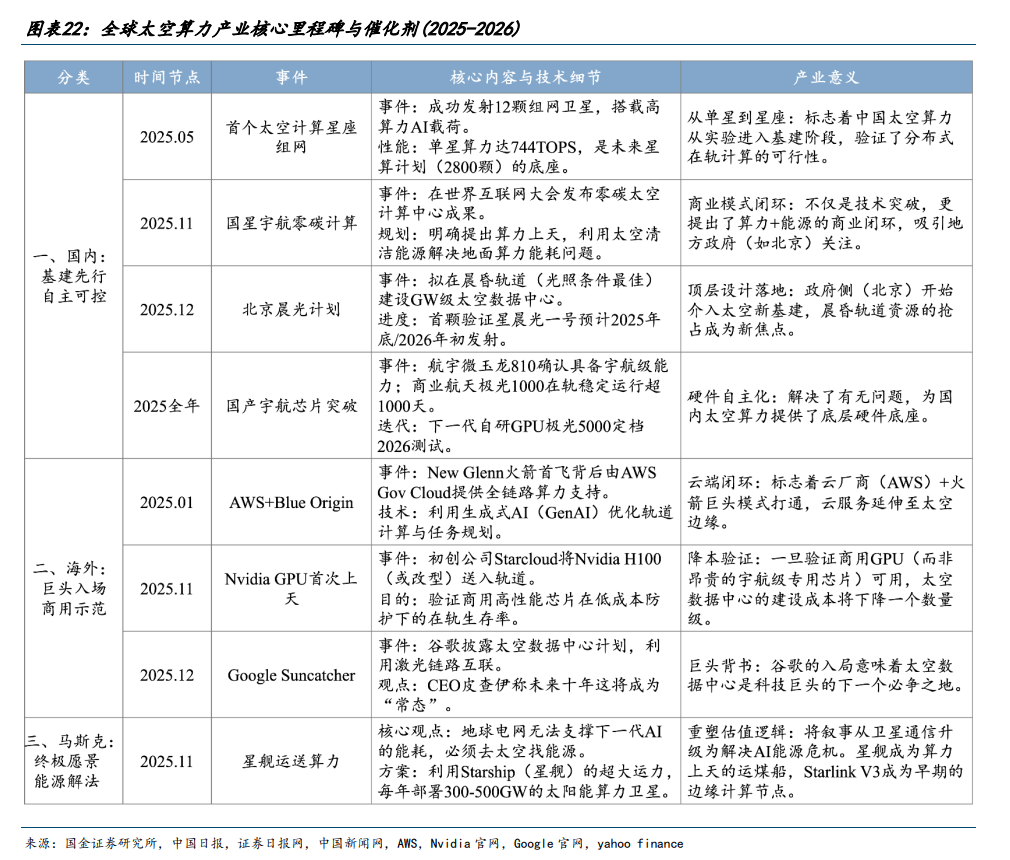Image resolution: width=1010 pixels, height=860 pixels.
Task: Select the Nvidia GPU首次上天 cell
Action: 291,588
